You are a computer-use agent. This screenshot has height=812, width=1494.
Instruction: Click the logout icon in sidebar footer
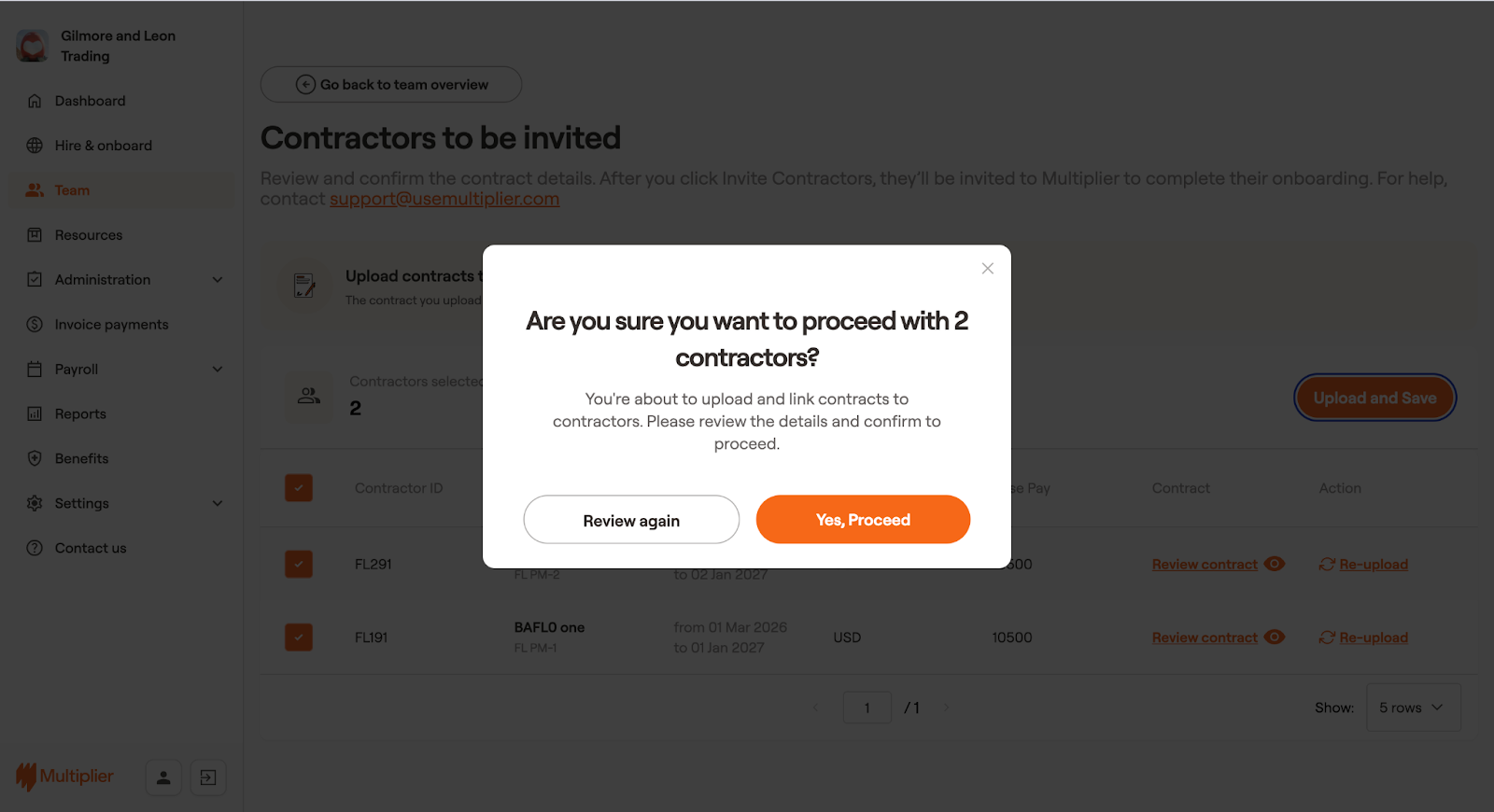click(208, 777)
